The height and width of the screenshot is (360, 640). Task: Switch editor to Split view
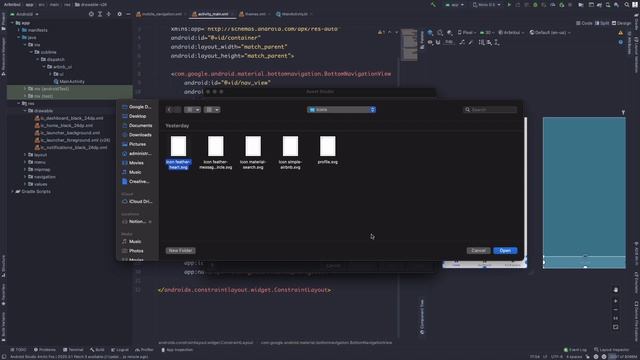pyautogui.click(x=602, y=23)
